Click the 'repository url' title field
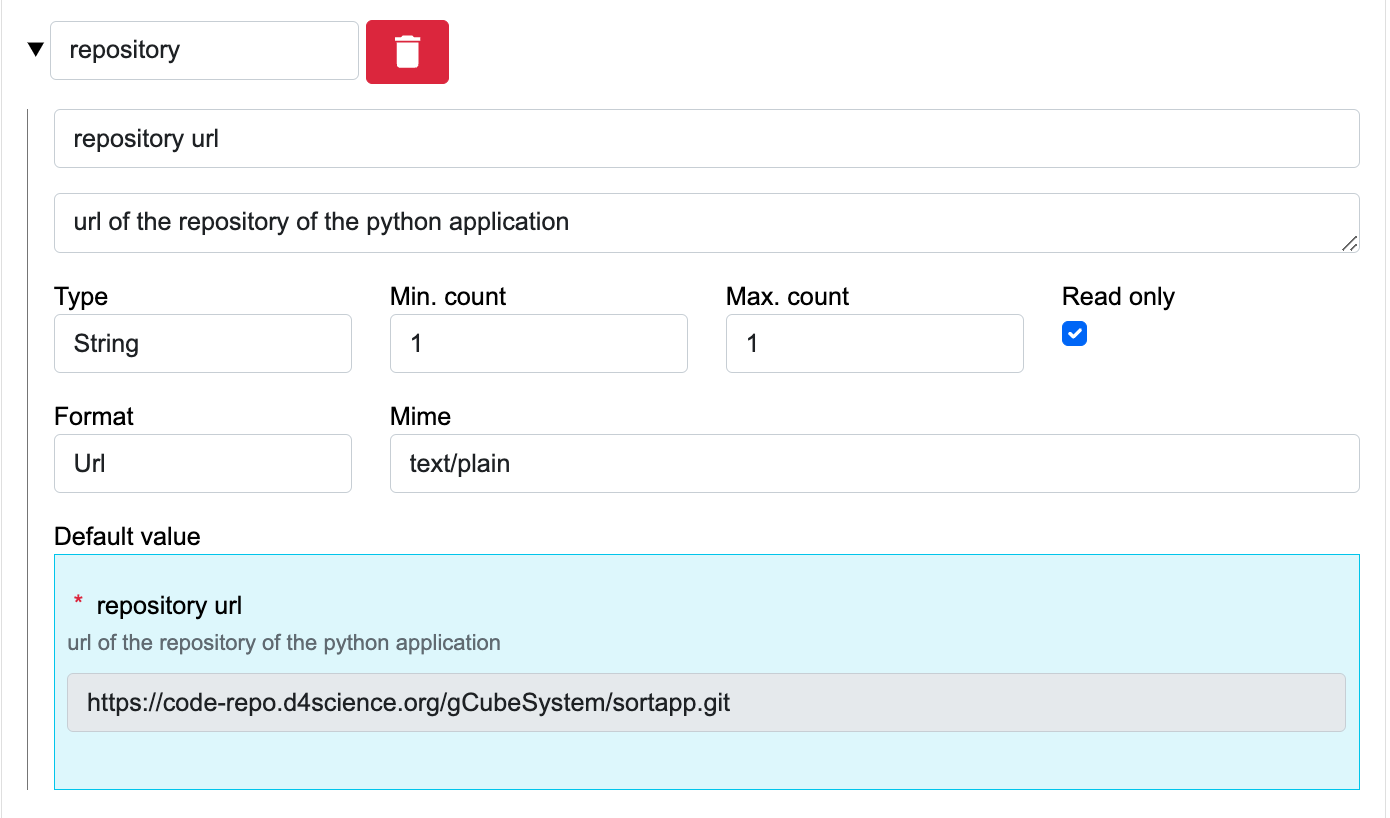The image size is (1390, 818). click(706, 139)
